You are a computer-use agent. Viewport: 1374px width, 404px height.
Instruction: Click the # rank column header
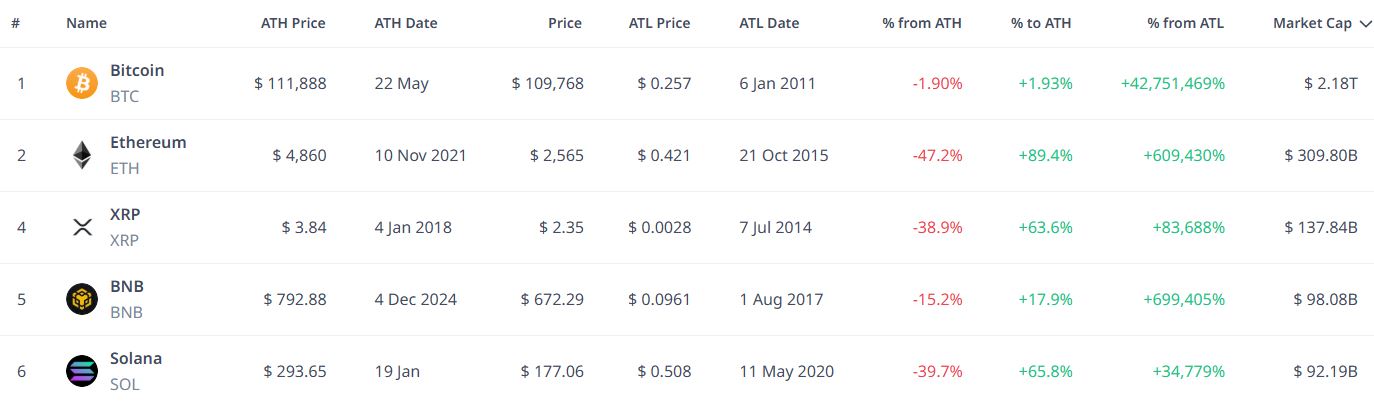click(x=16, y=23)
